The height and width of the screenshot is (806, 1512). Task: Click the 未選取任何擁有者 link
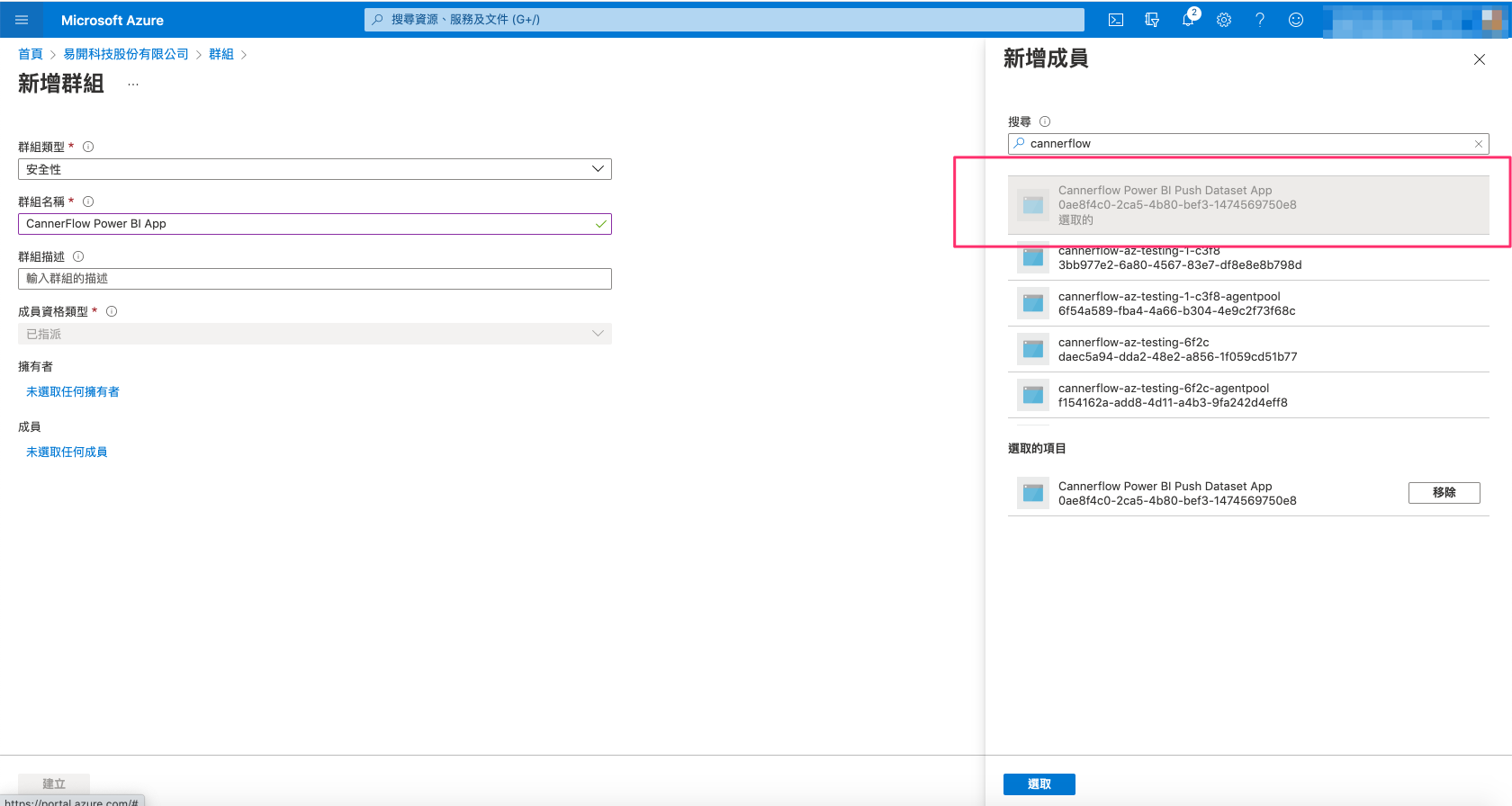coord(73,391)
